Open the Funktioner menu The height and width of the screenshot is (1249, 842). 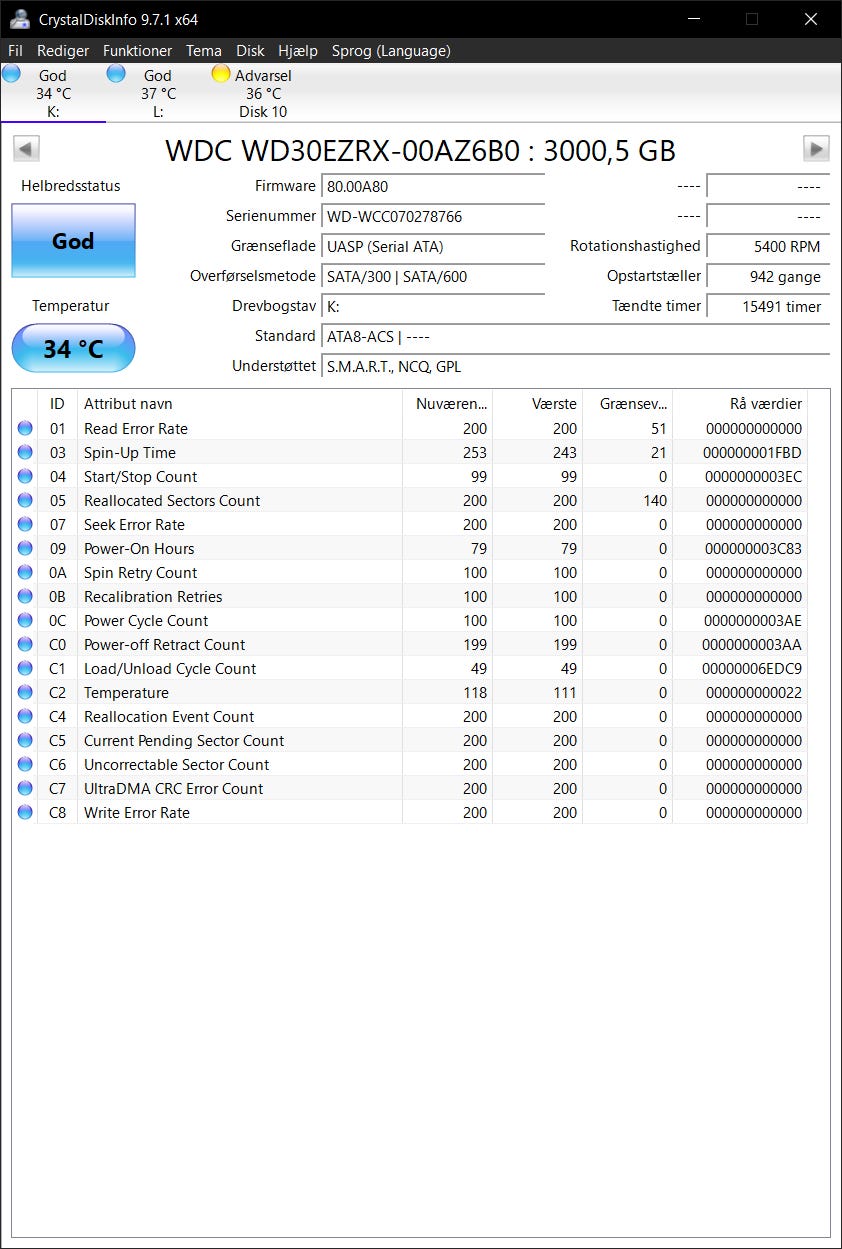coord(137,50)
